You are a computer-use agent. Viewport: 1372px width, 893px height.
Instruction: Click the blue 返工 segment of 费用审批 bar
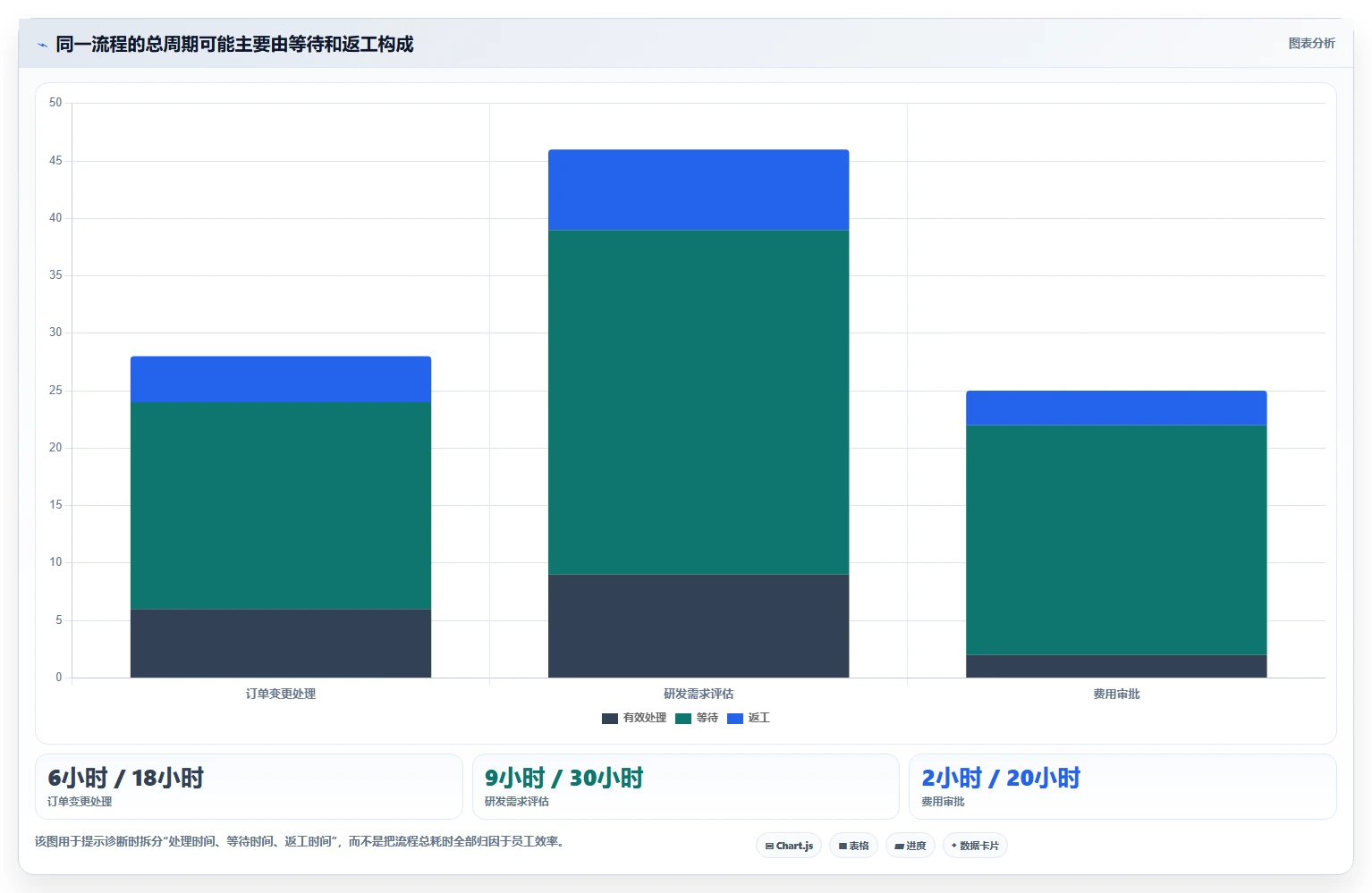(1116, 408)
